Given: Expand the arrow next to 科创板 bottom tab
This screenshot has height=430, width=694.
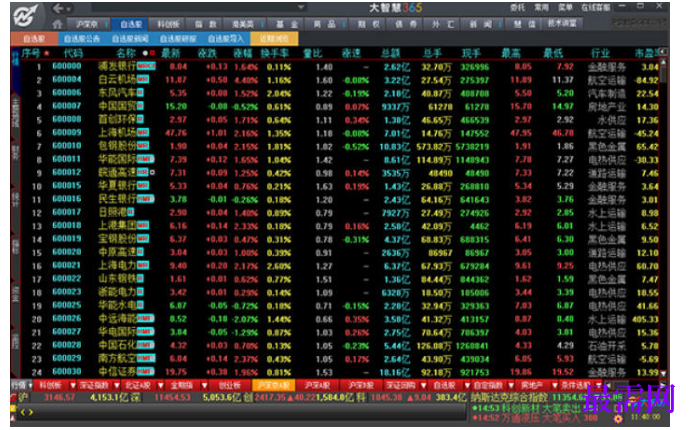Looking at the screenshot, I should click(x=73, y=386).
